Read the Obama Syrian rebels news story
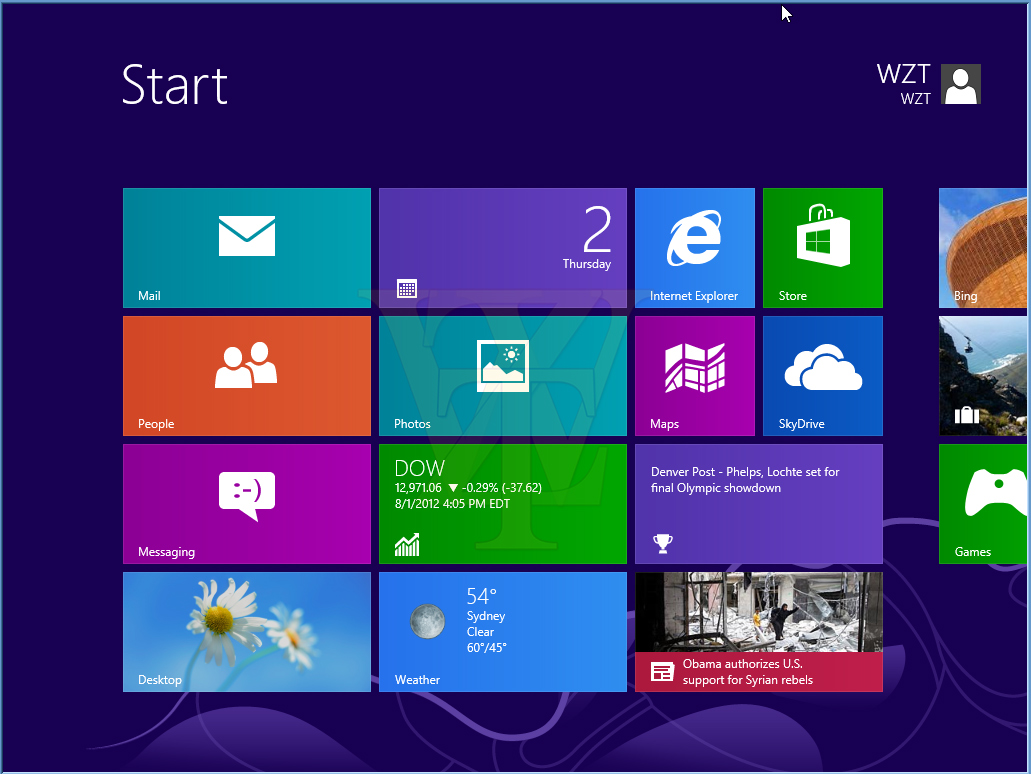1031x774 pixels. tap(758, 631)
